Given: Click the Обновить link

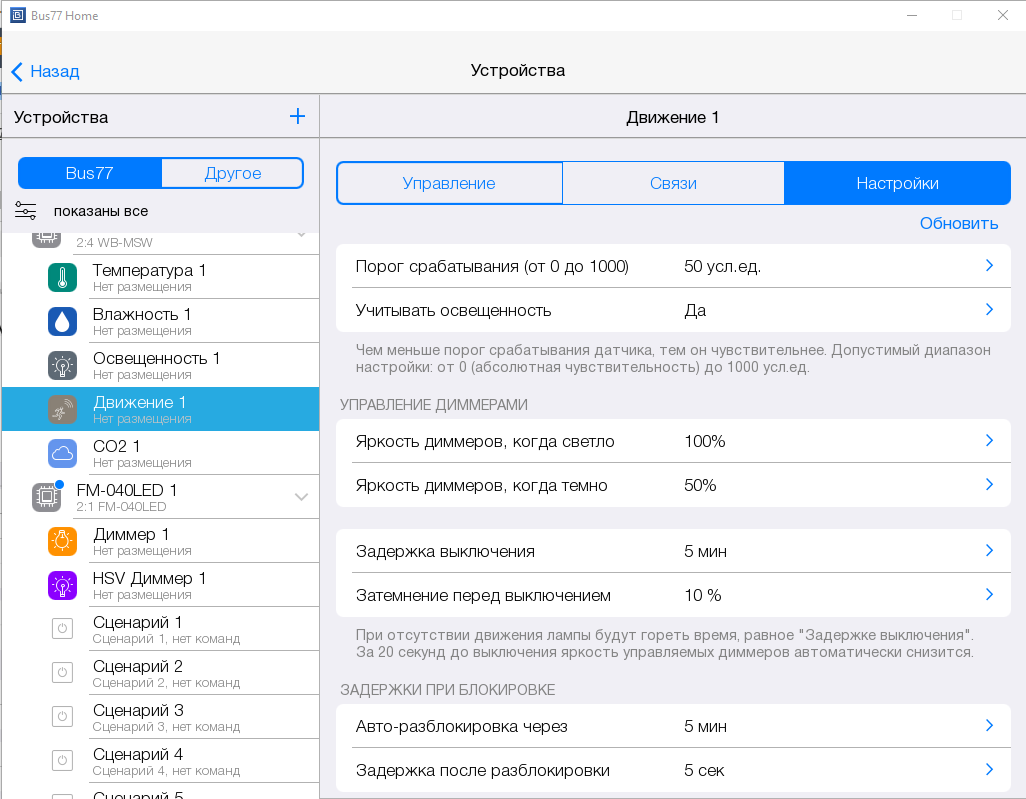Looking at the screenshot, I should point(958,223).
